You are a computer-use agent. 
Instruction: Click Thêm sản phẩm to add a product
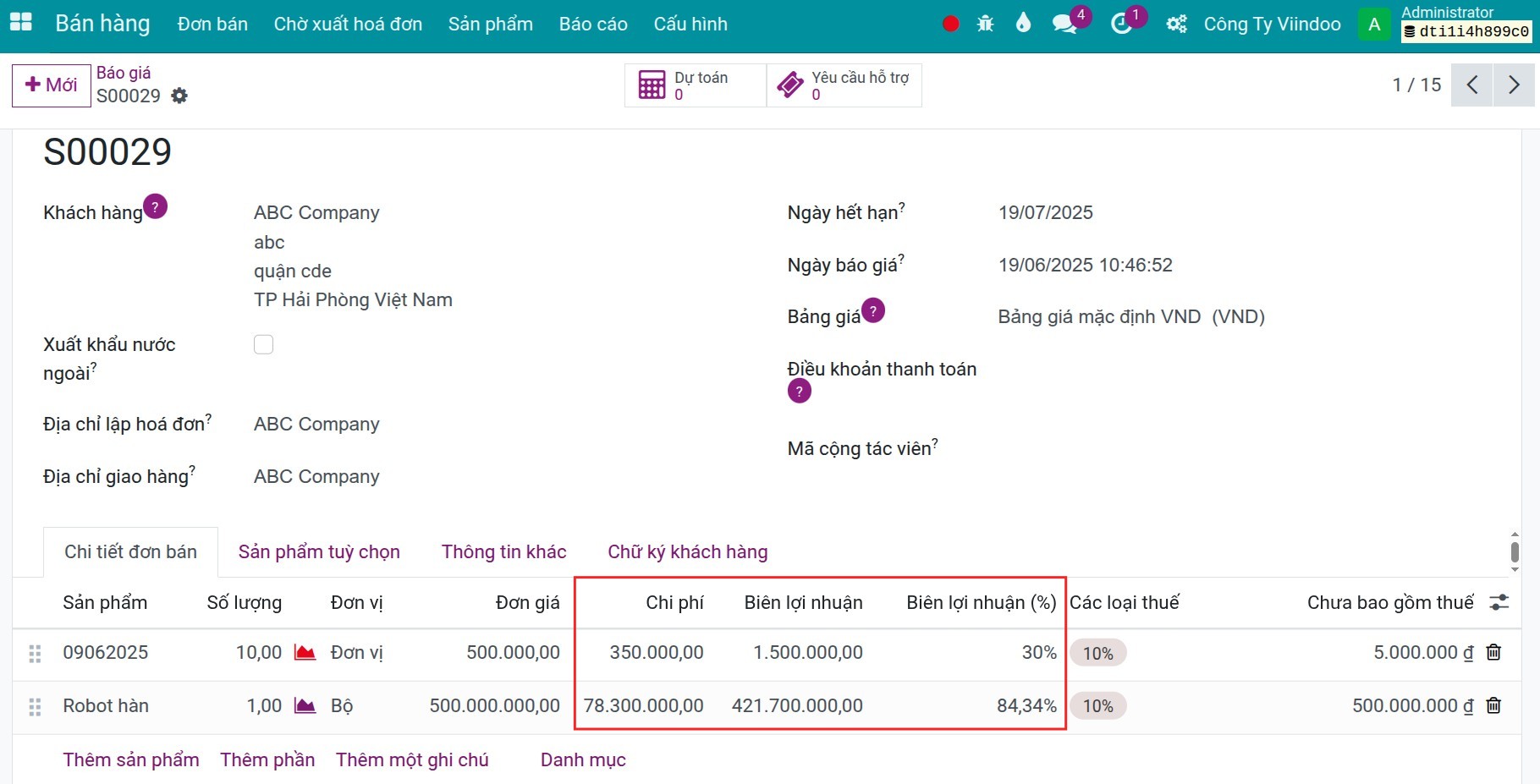pos(130,759)
